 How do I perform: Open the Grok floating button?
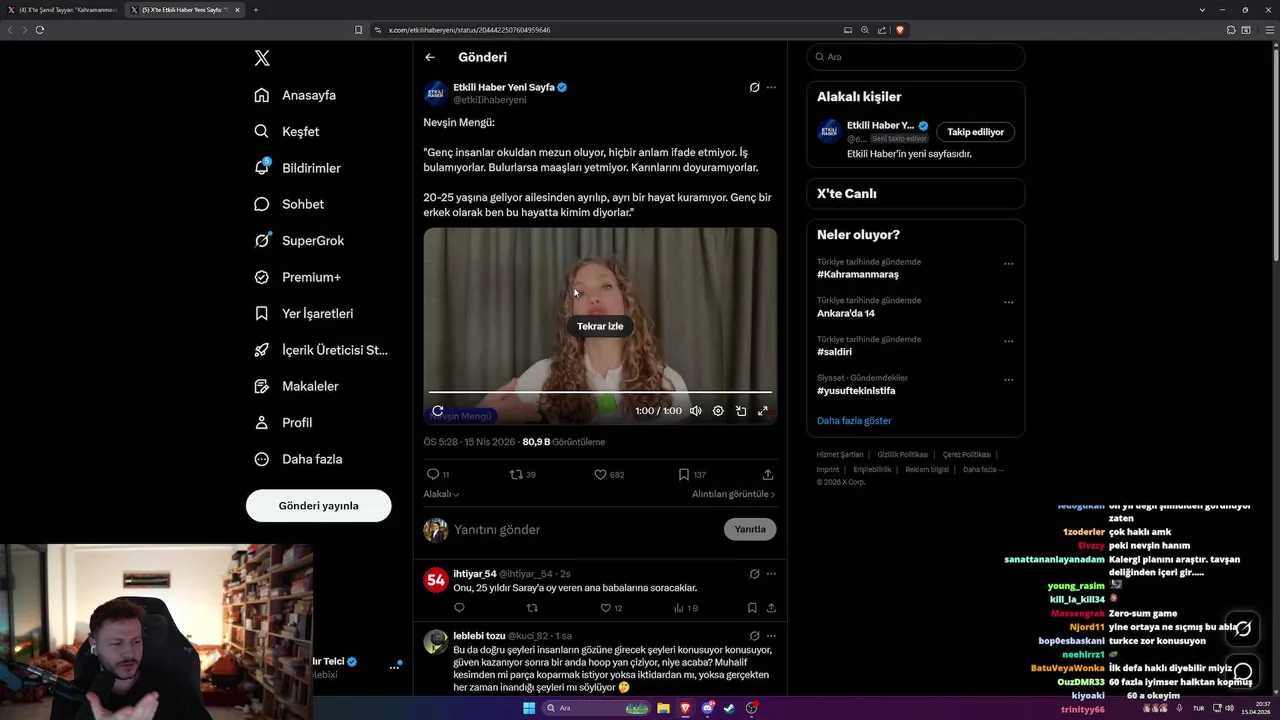click(x=1243, y=629)
